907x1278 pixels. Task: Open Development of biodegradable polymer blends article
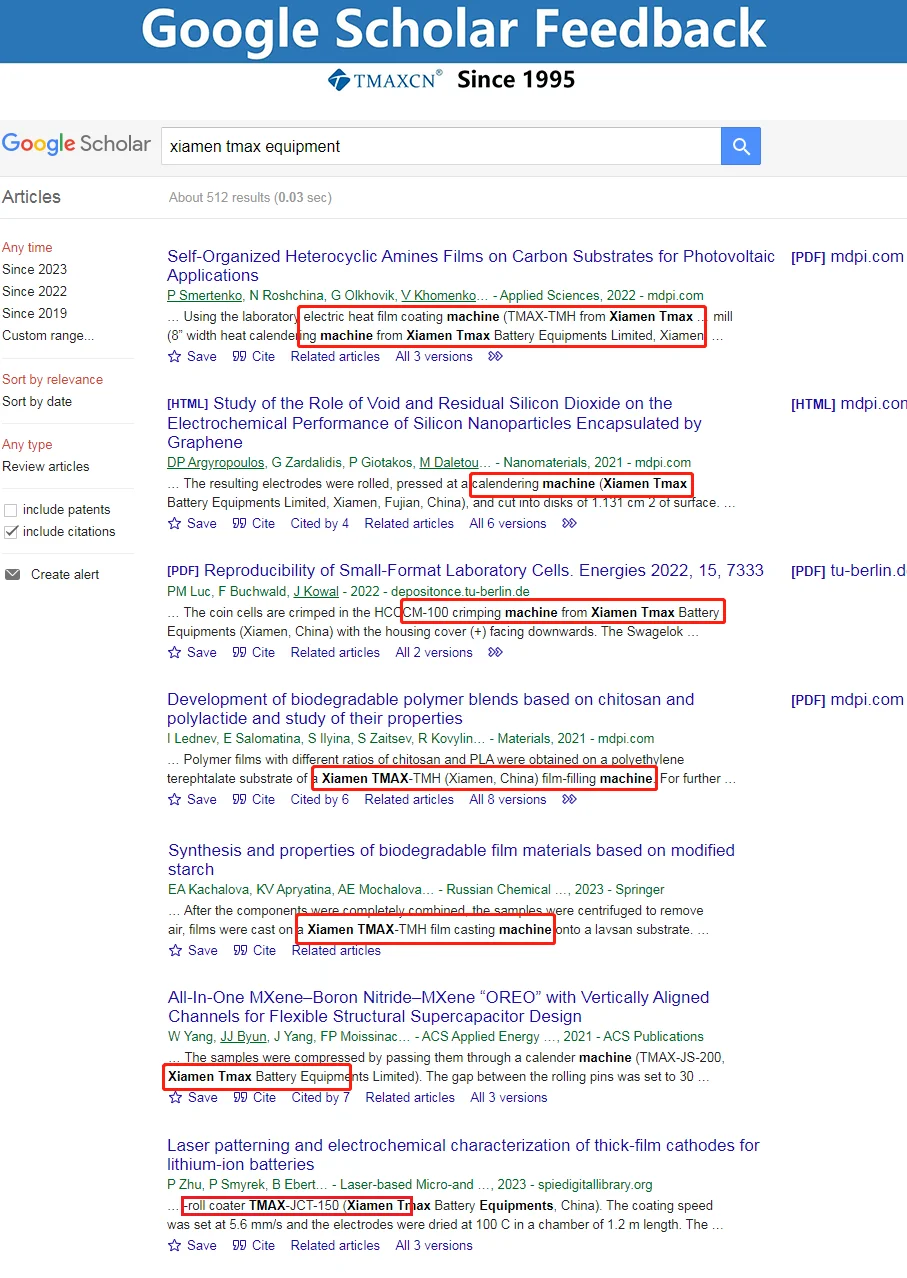pyautogui.click(x=430, y=708)
